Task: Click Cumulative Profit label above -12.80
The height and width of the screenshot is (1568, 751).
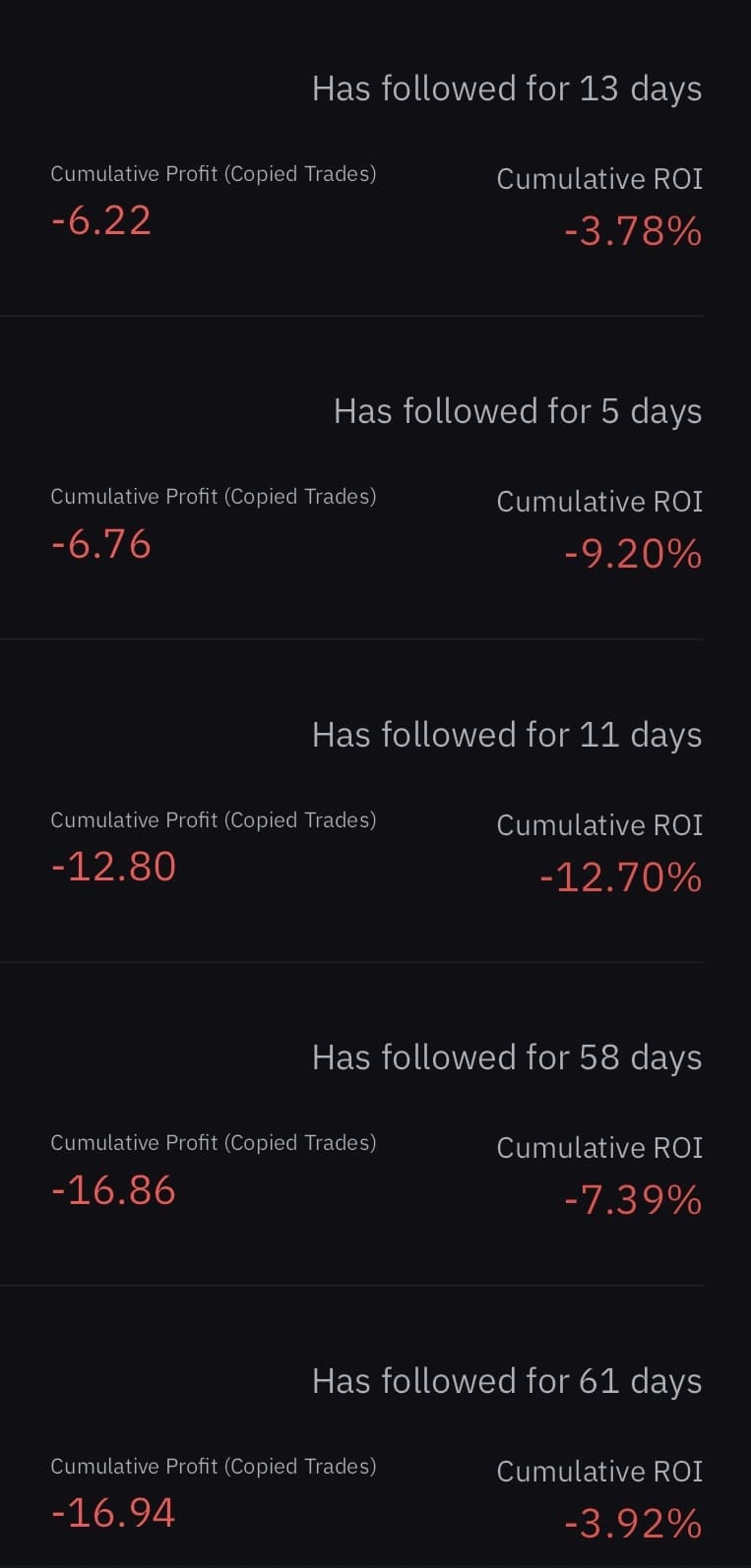Action: click(214, 820)
